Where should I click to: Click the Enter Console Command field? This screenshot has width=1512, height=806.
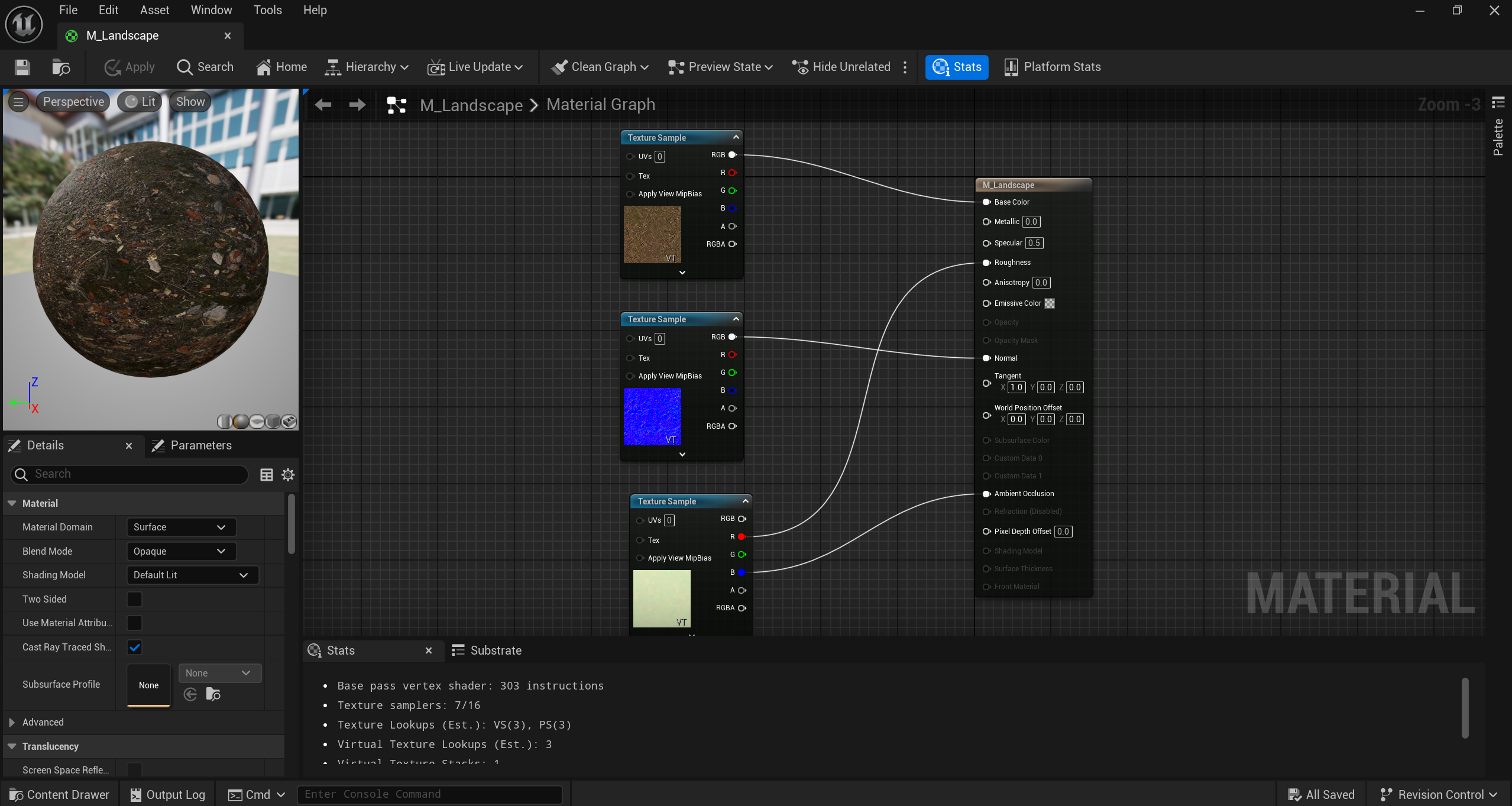pos(429,794)
